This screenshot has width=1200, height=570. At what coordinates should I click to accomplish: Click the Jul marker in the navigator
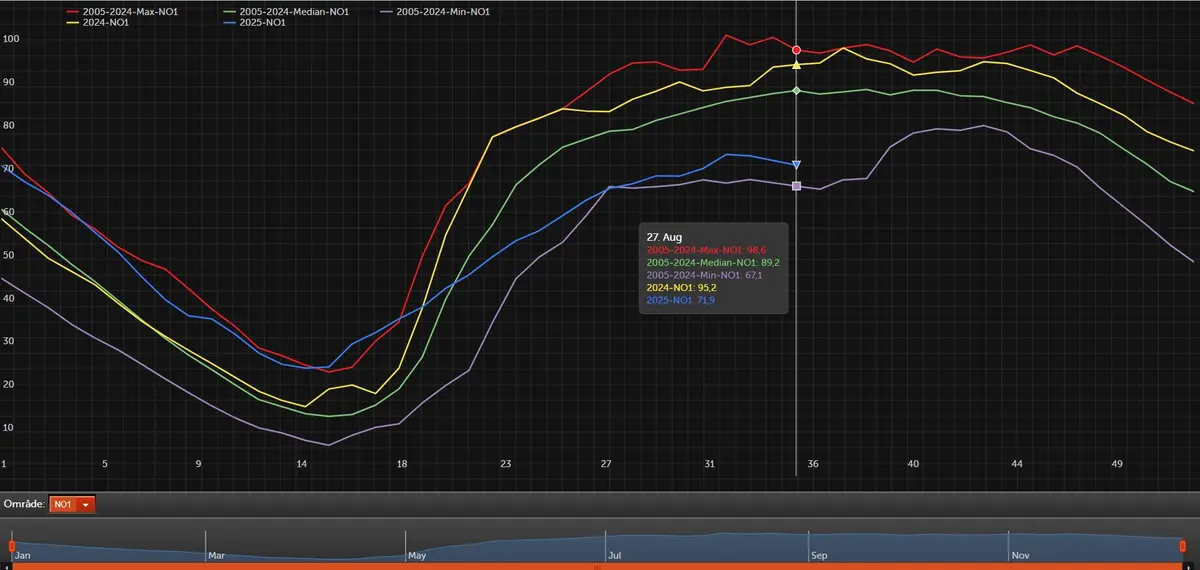(x=615, y=554)
